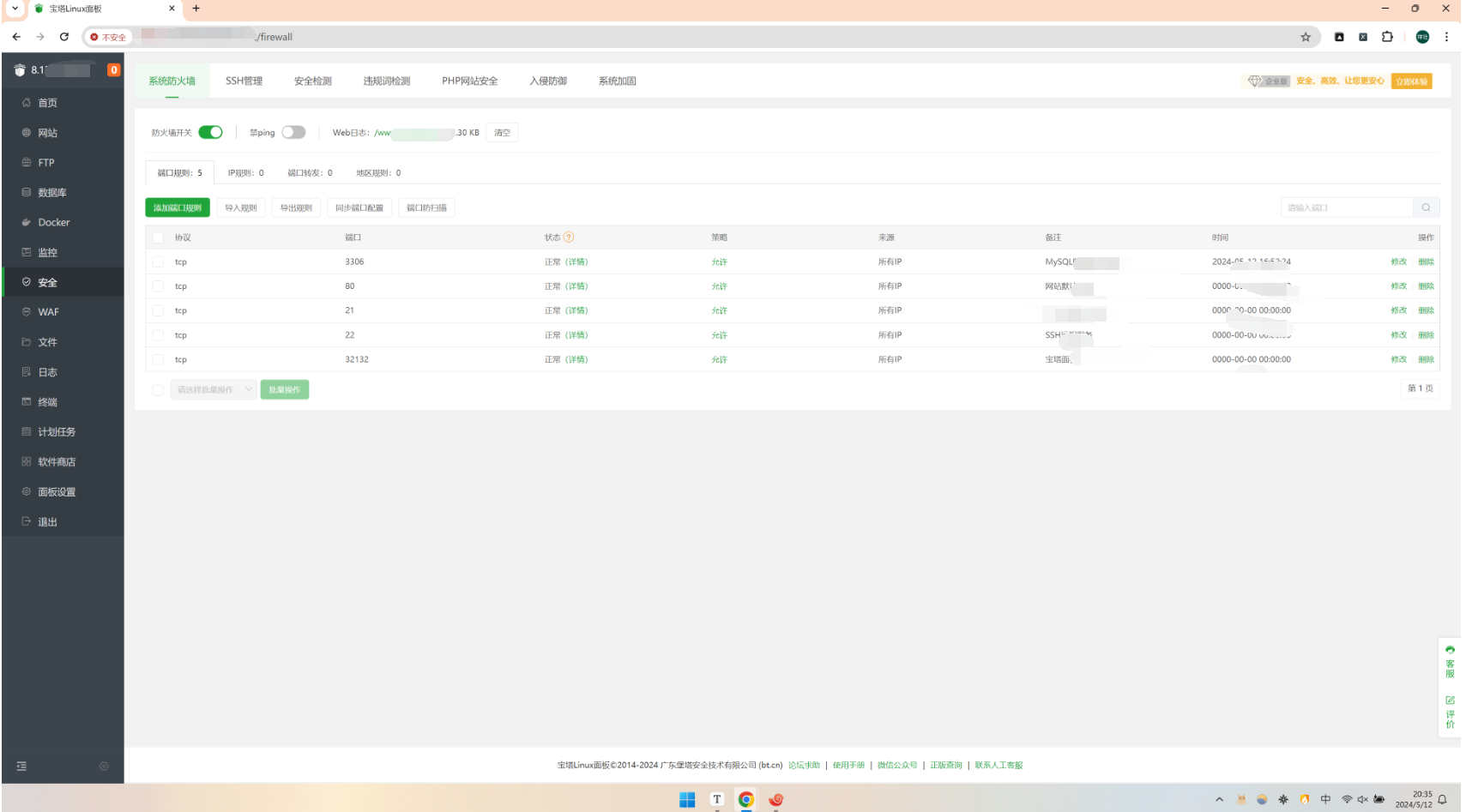Open the 评价 feedback floating icon
The width and height of the screenshot is (1466, 812).
pyautogui.click(x=1450, y=712)
